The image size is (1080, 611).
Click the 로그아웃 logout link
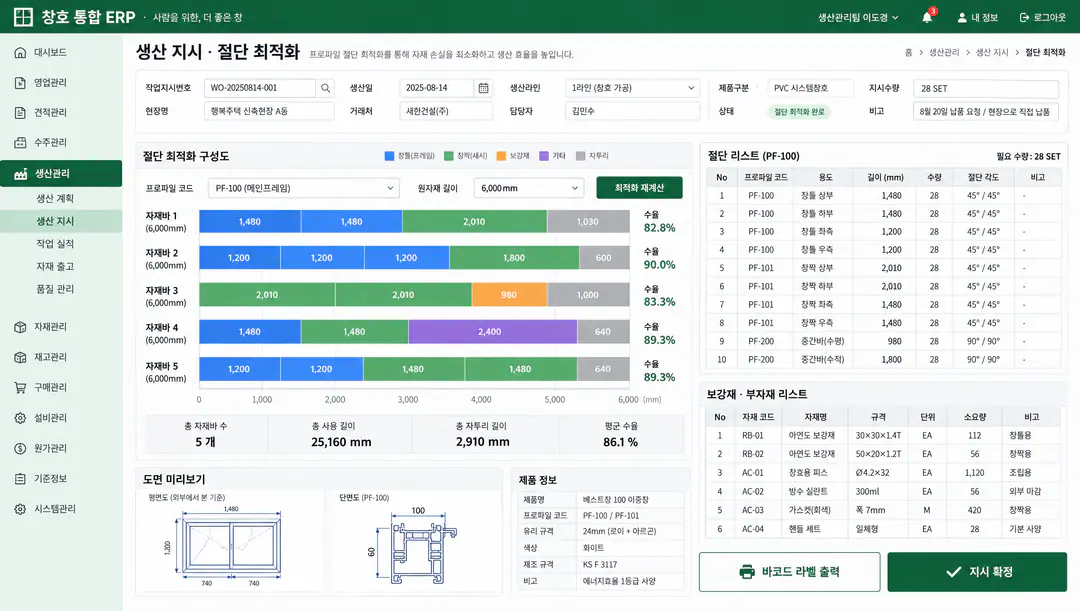pyautogui.click(x=1042, y=17)
